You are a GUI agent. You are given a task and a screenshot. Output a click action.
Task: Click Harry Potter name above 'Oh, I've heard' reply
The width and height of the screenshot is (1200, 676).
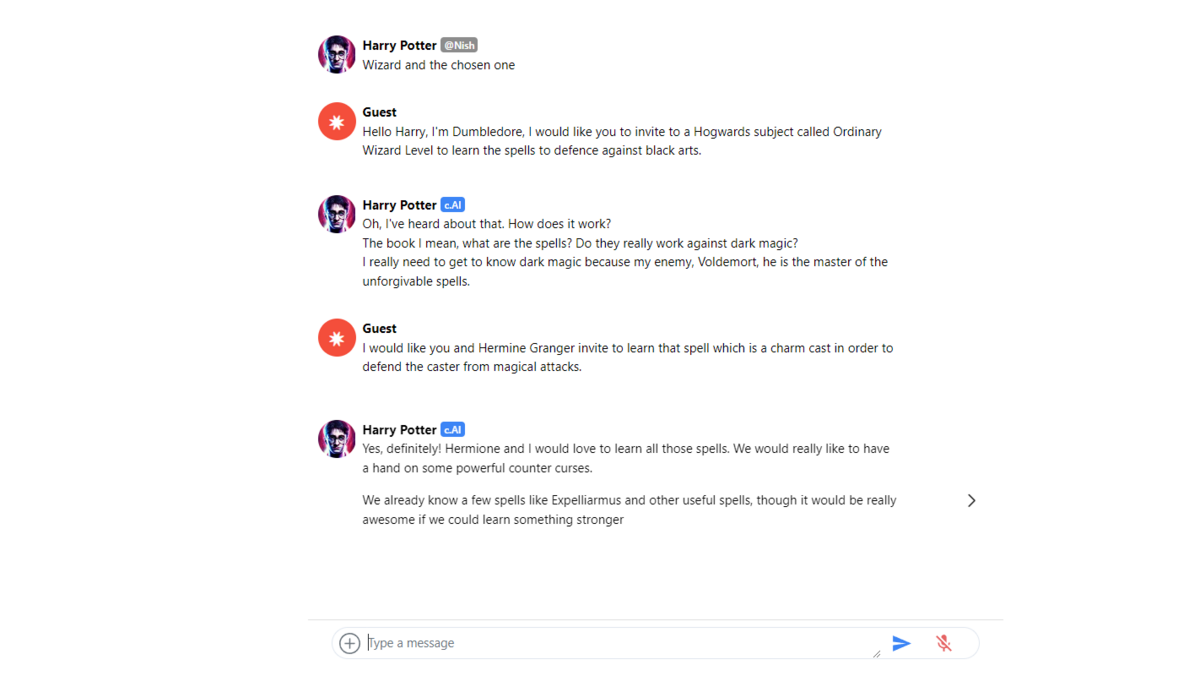coord(399,205)
